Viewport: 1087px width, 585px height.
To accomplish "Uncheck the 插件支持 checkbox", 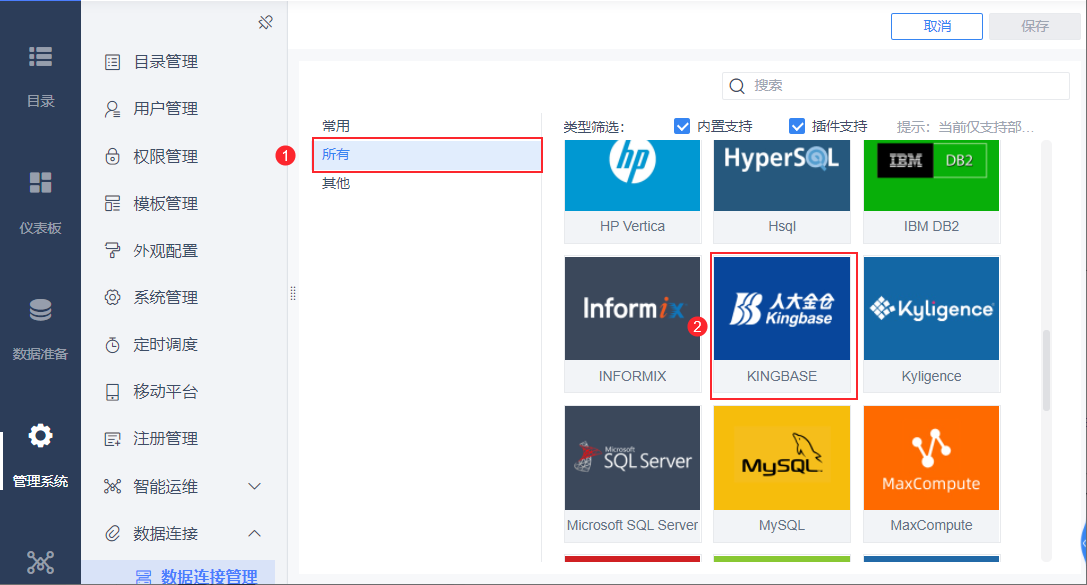I will tap(797, 126).
